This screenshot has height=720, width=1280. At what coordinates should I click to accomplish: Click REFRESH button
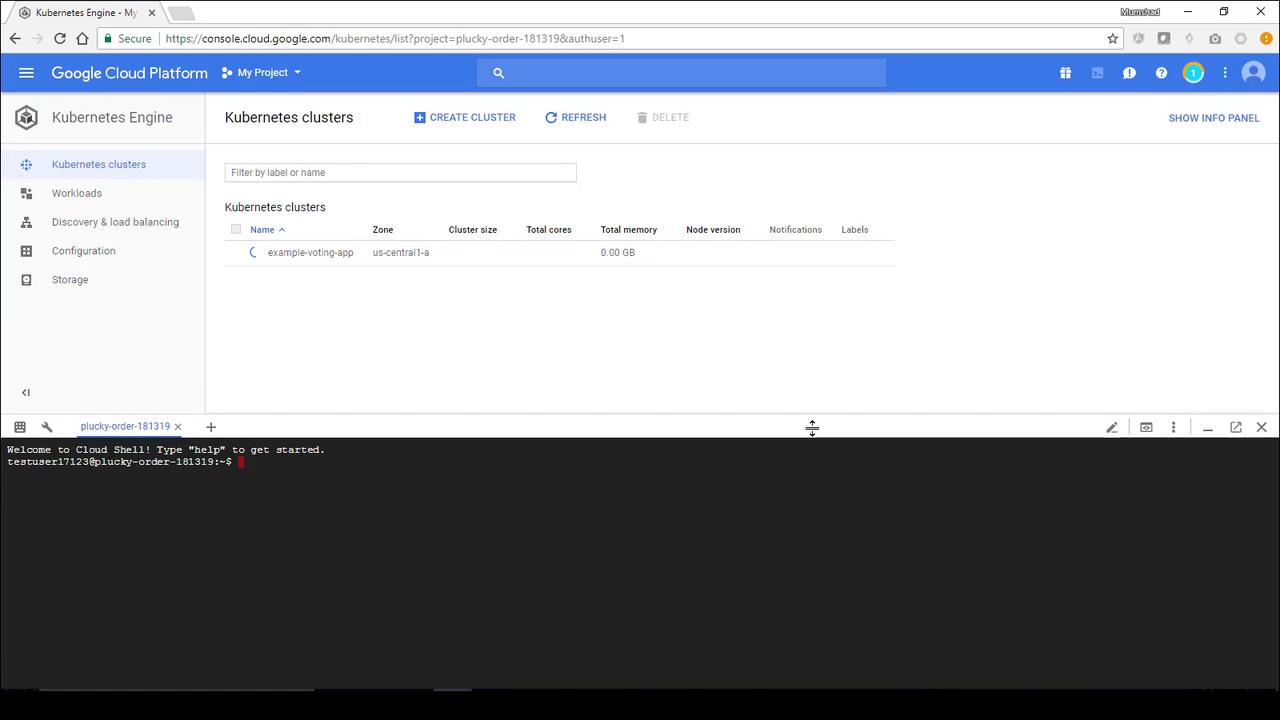pyautogui.click(x=575, y=117)
